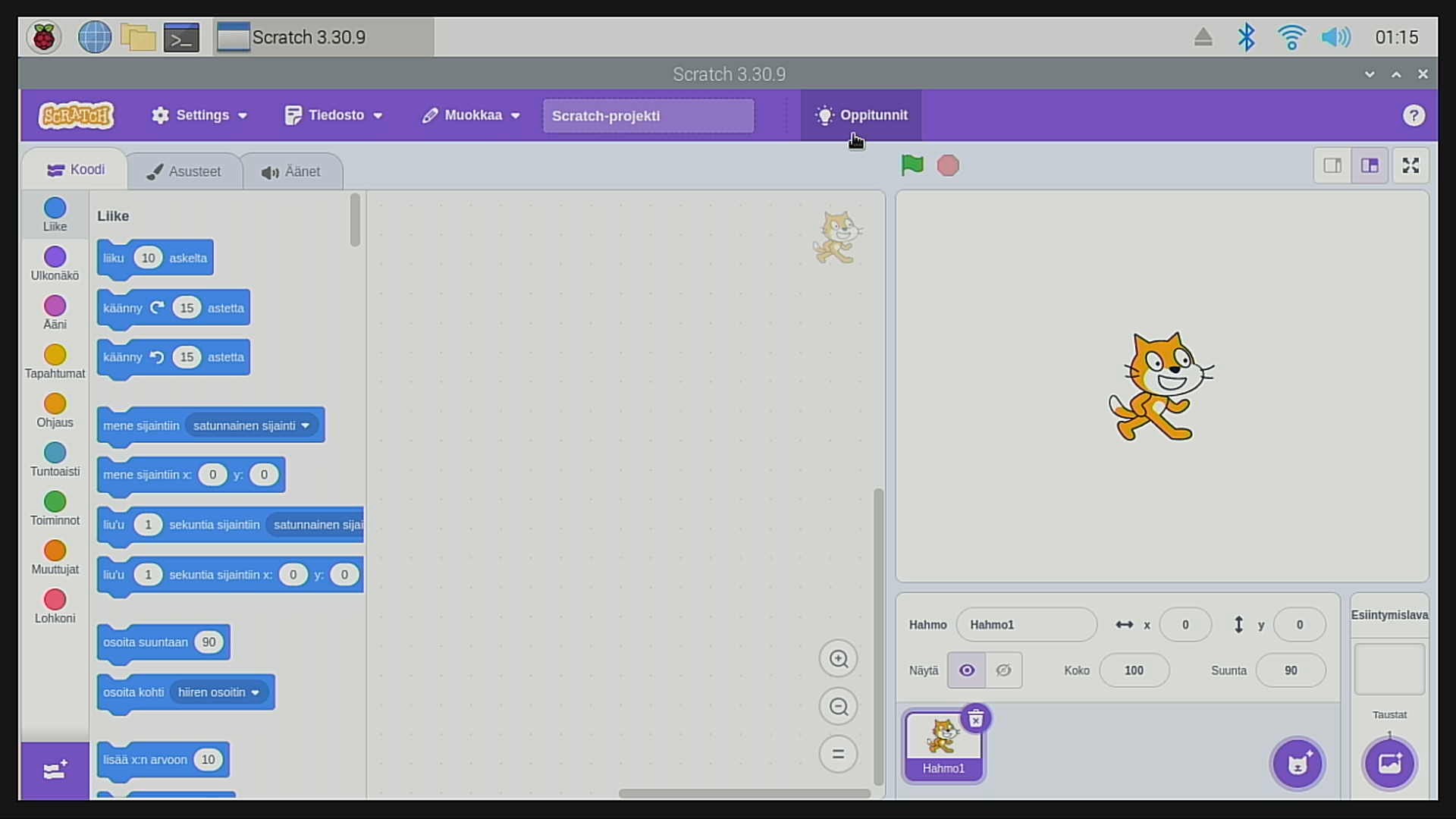
Task: Click the volume speaker tray icon
Action: click(x=1335, y=37)
